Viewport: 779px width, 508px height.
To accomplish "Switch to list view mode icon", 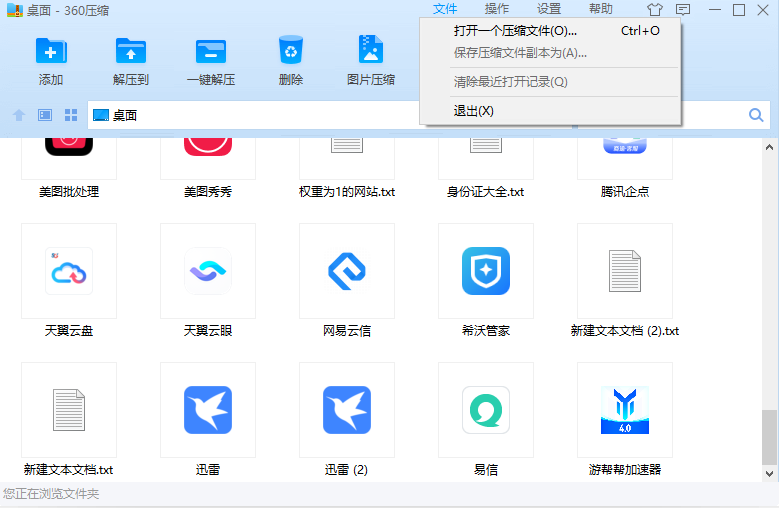I will coord(45,115).
